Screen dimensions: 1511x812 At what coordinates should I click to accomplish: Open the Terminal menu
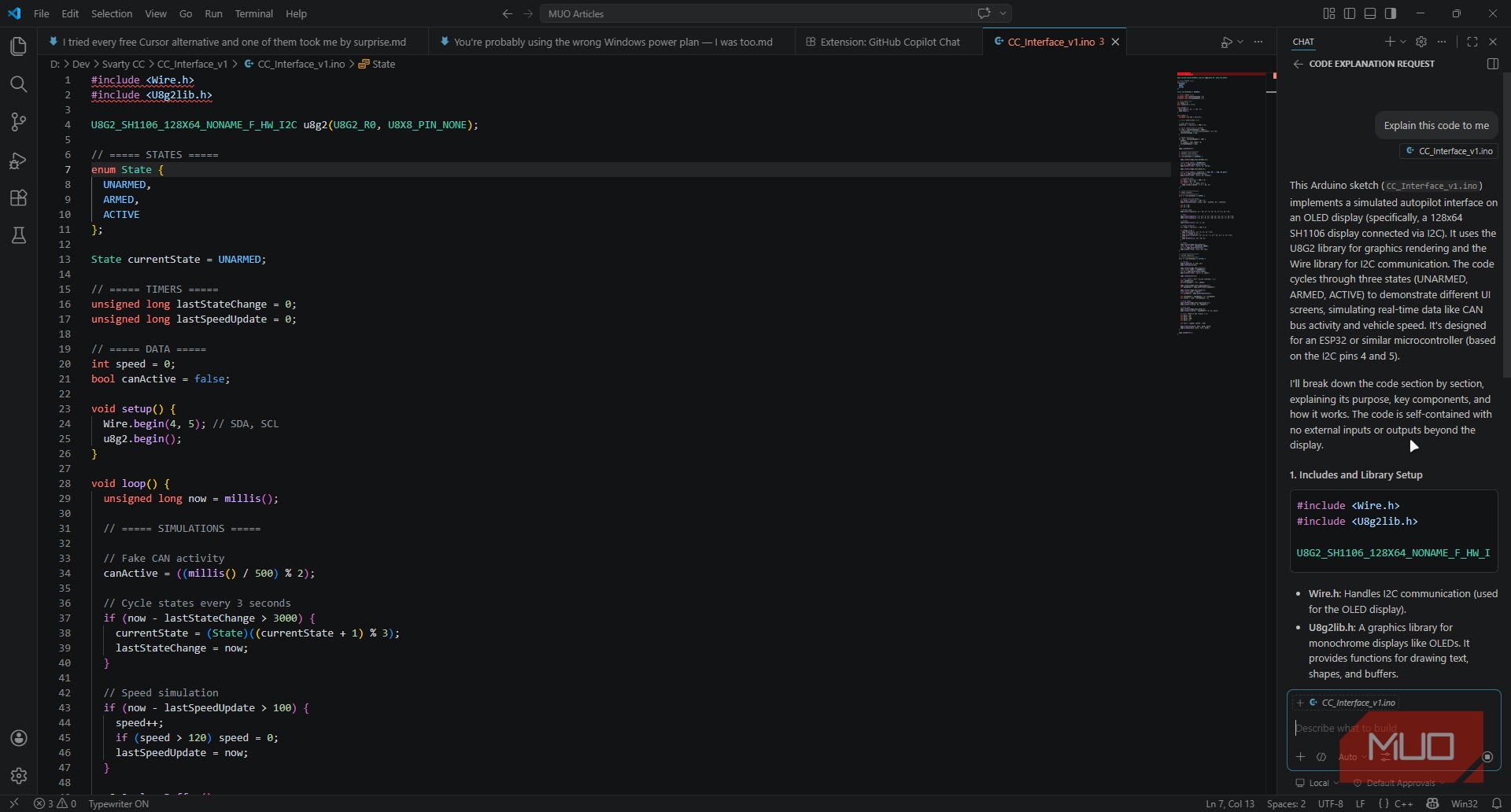coord(253,13)
